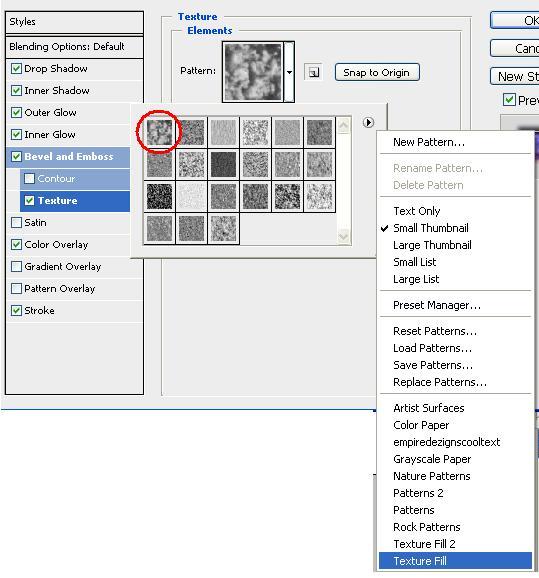This screenshot has height=578, width=539.
Task: Open Preset Manager from menu
Action: [x=456, y=305]
